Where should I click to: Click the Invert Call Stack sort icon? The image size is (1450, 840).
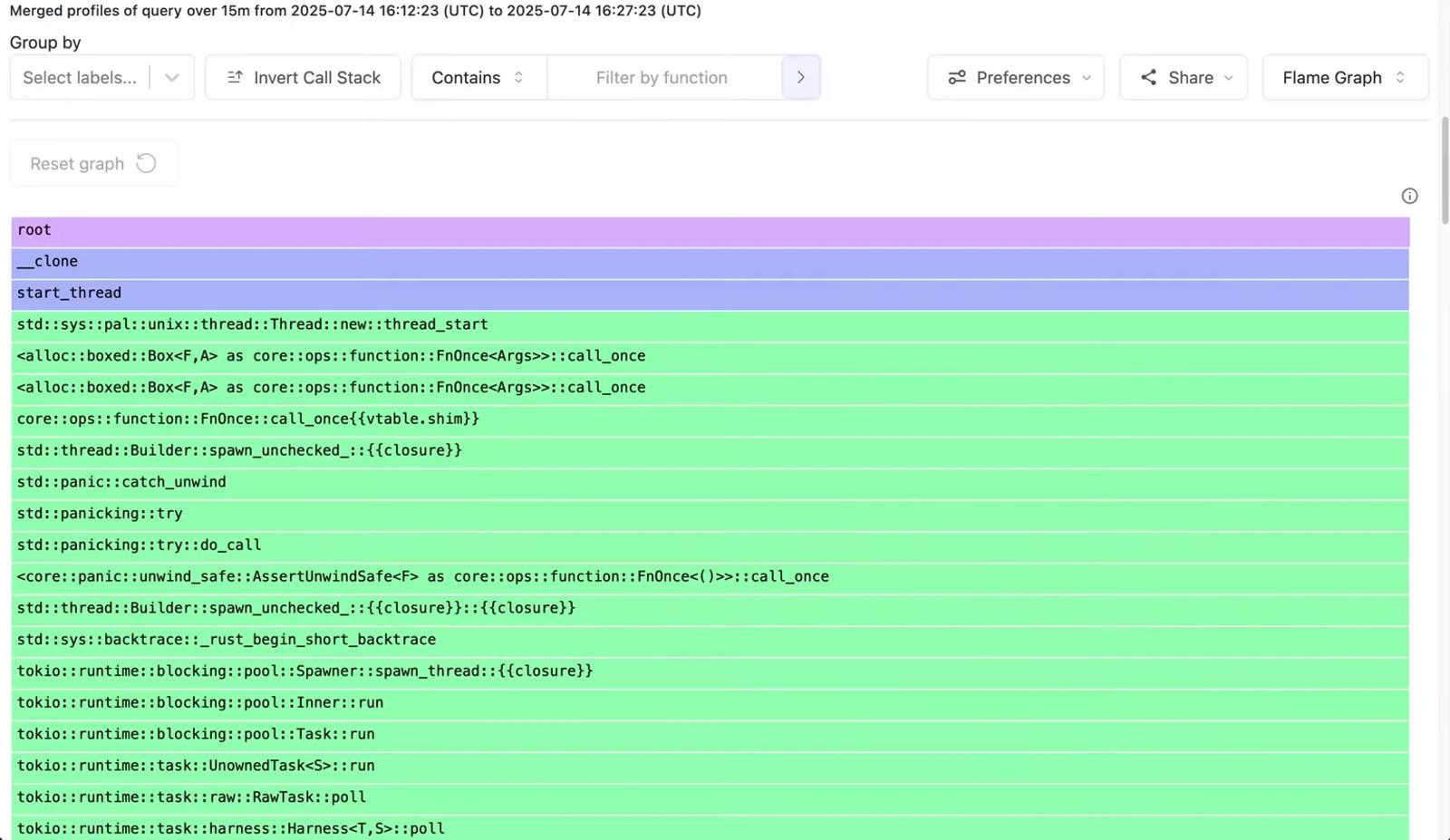point(235,77)
